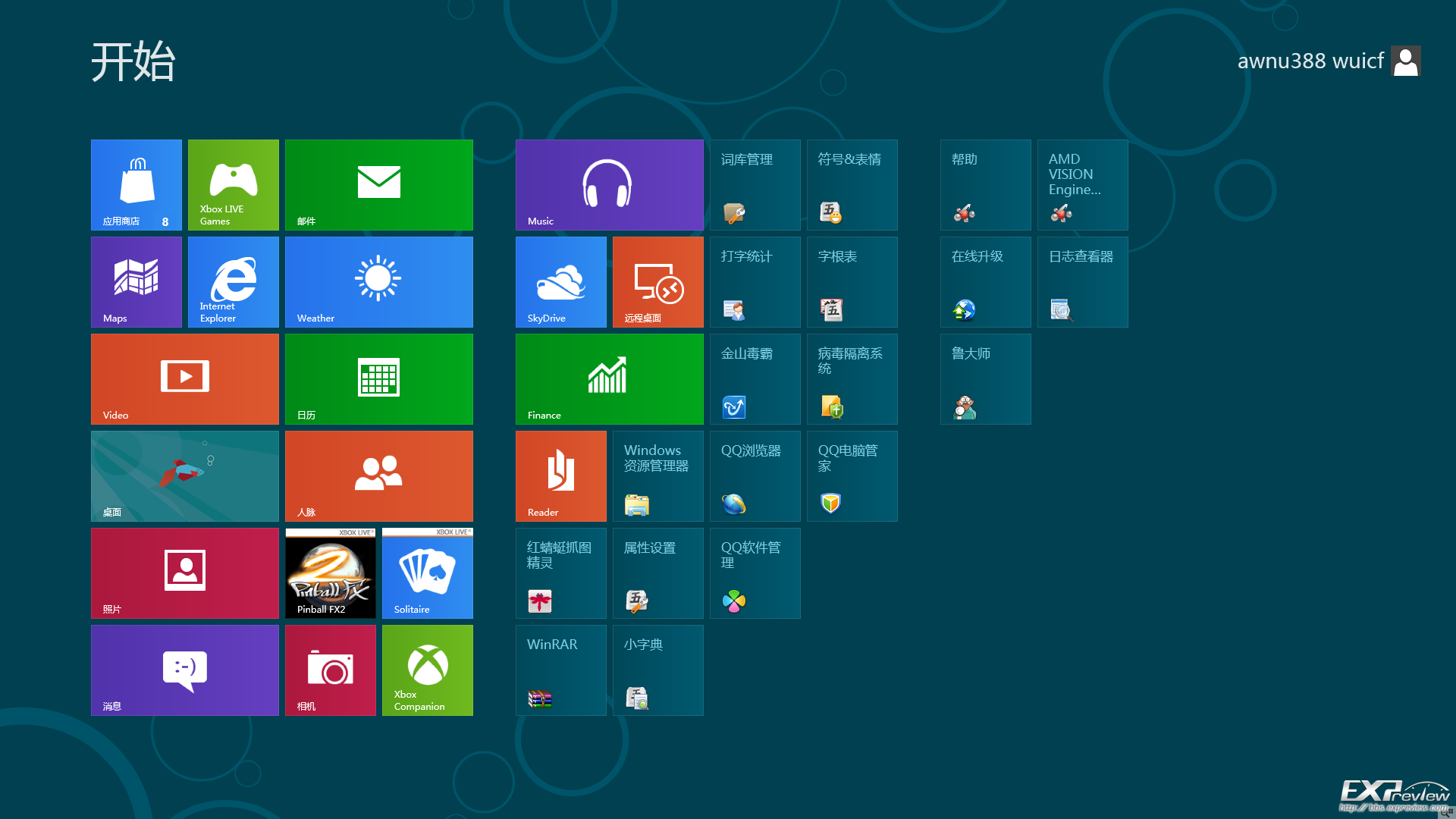
Task: Open the Music tile
Action: coord(610,185)
